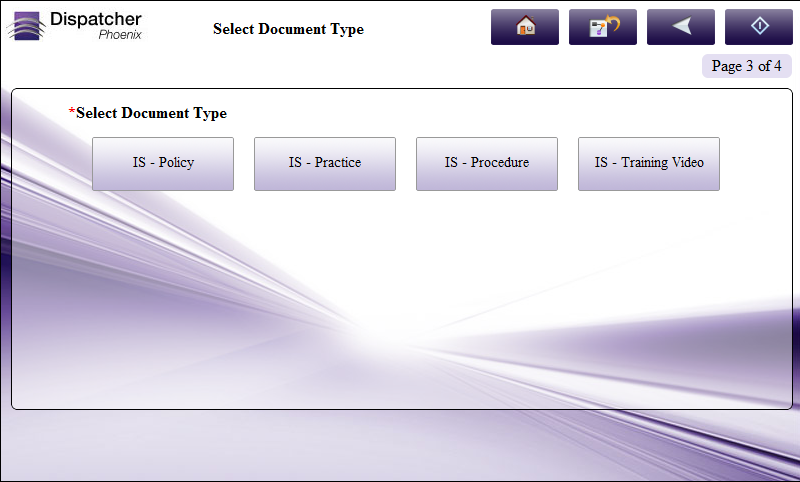800x482 pixels.
Task: Pick IS - Procedure as document type
Action: [487, 163]
